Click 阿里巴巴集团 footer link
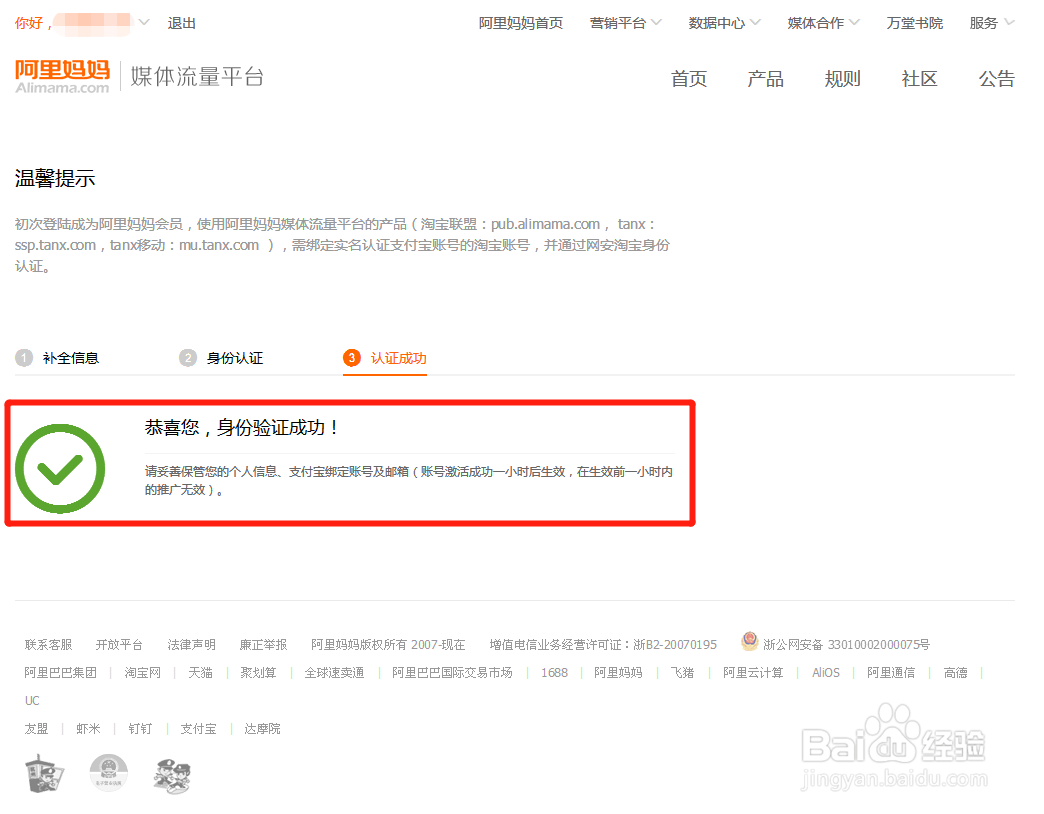 tap(60, 672)
